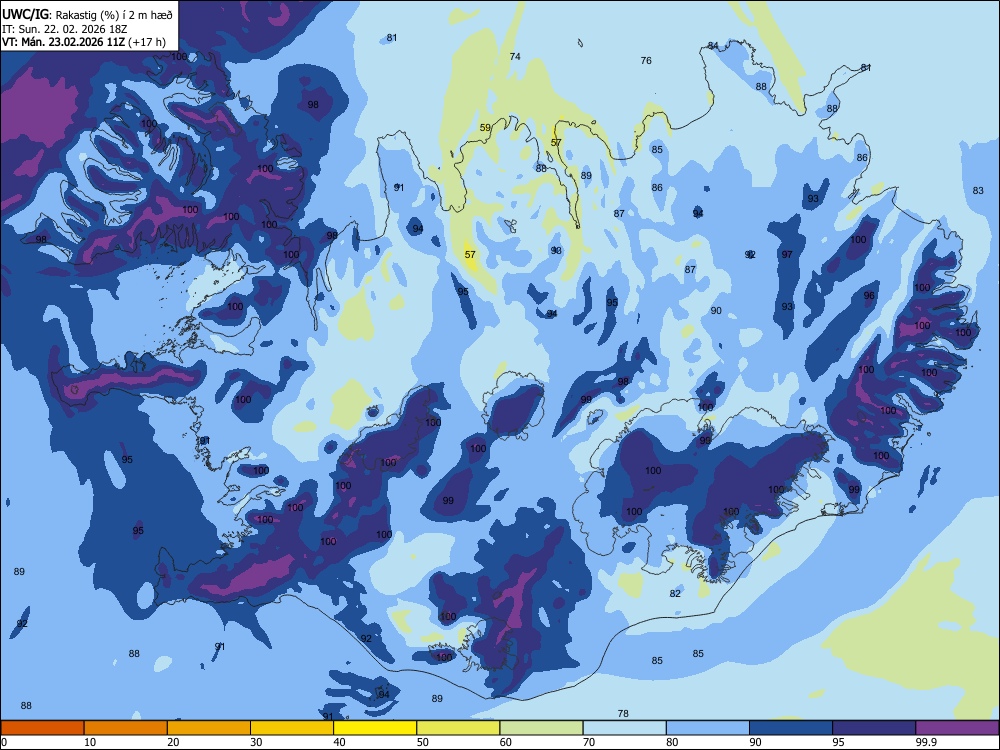Click the humidity value 74 on the map

coord(515,57)
